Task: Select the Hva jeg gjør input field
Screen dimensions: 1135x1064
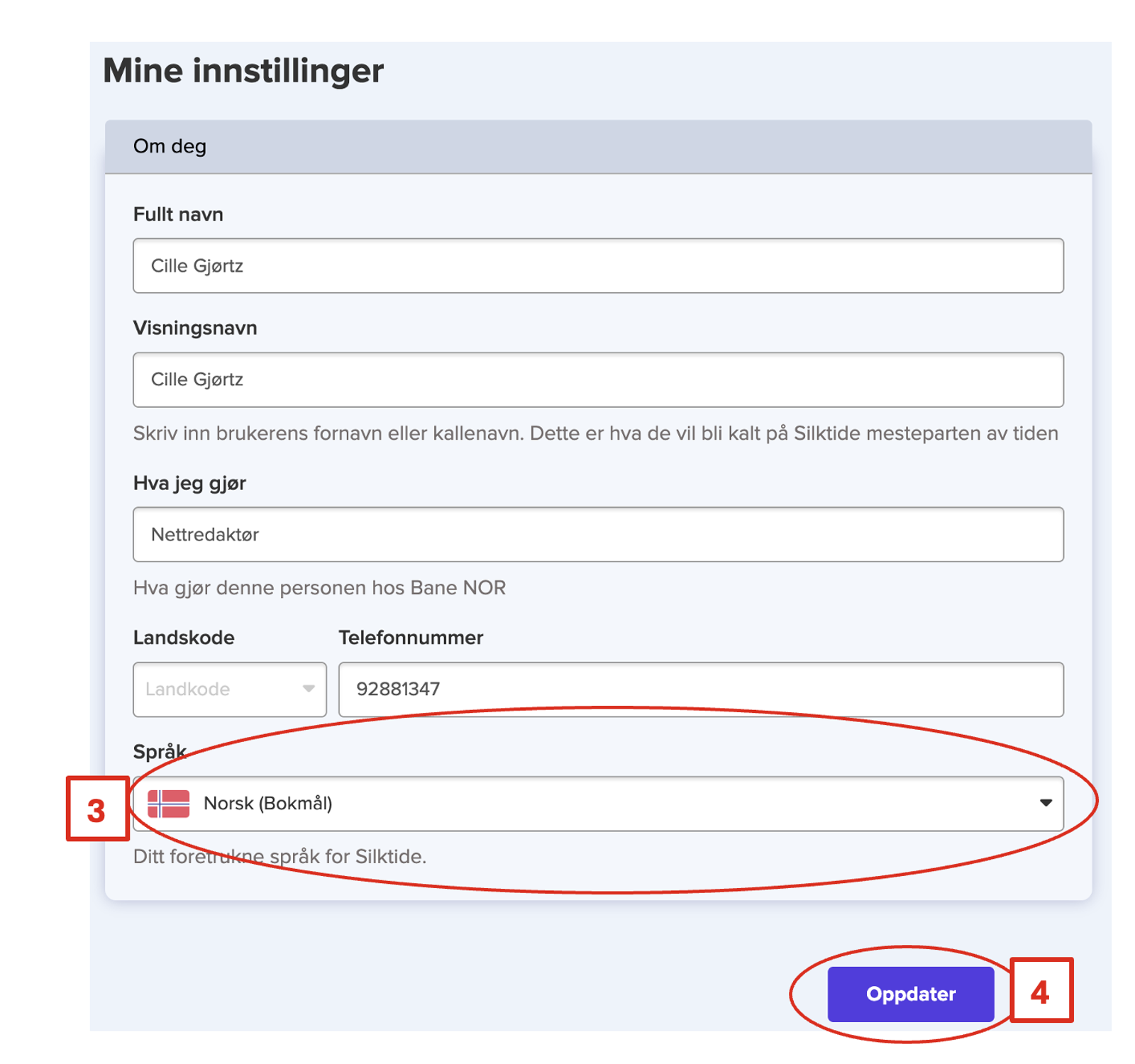Action: 597,534
